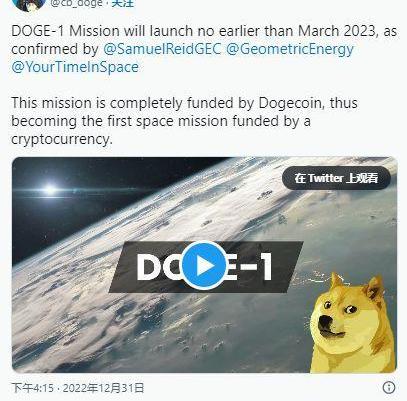
Task: Click the 'funded by Dogecoin' paragraph
Action: click(184, 121)
